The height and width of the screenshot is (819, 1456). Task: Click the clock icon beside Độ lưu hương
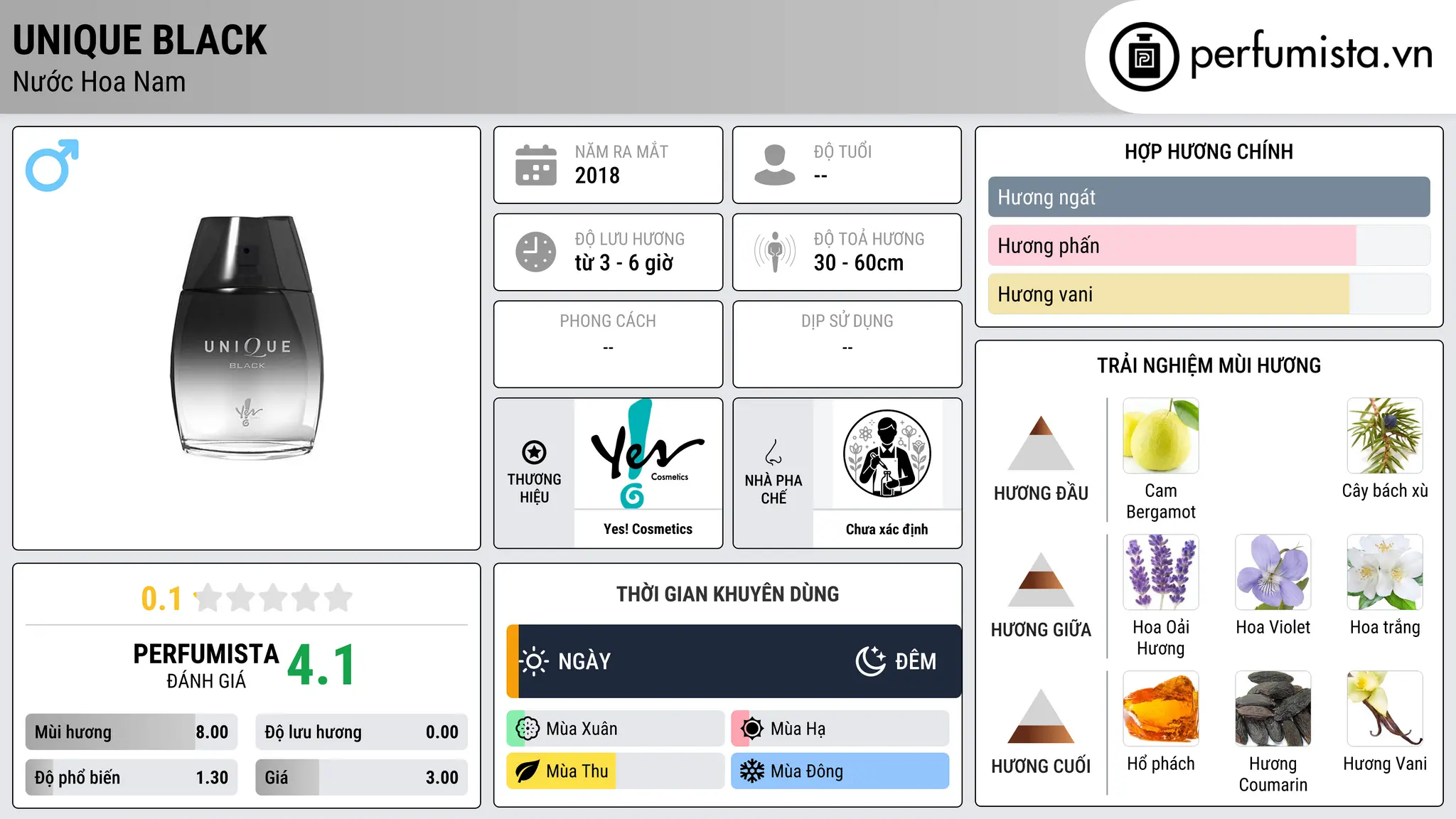point(536,252)
